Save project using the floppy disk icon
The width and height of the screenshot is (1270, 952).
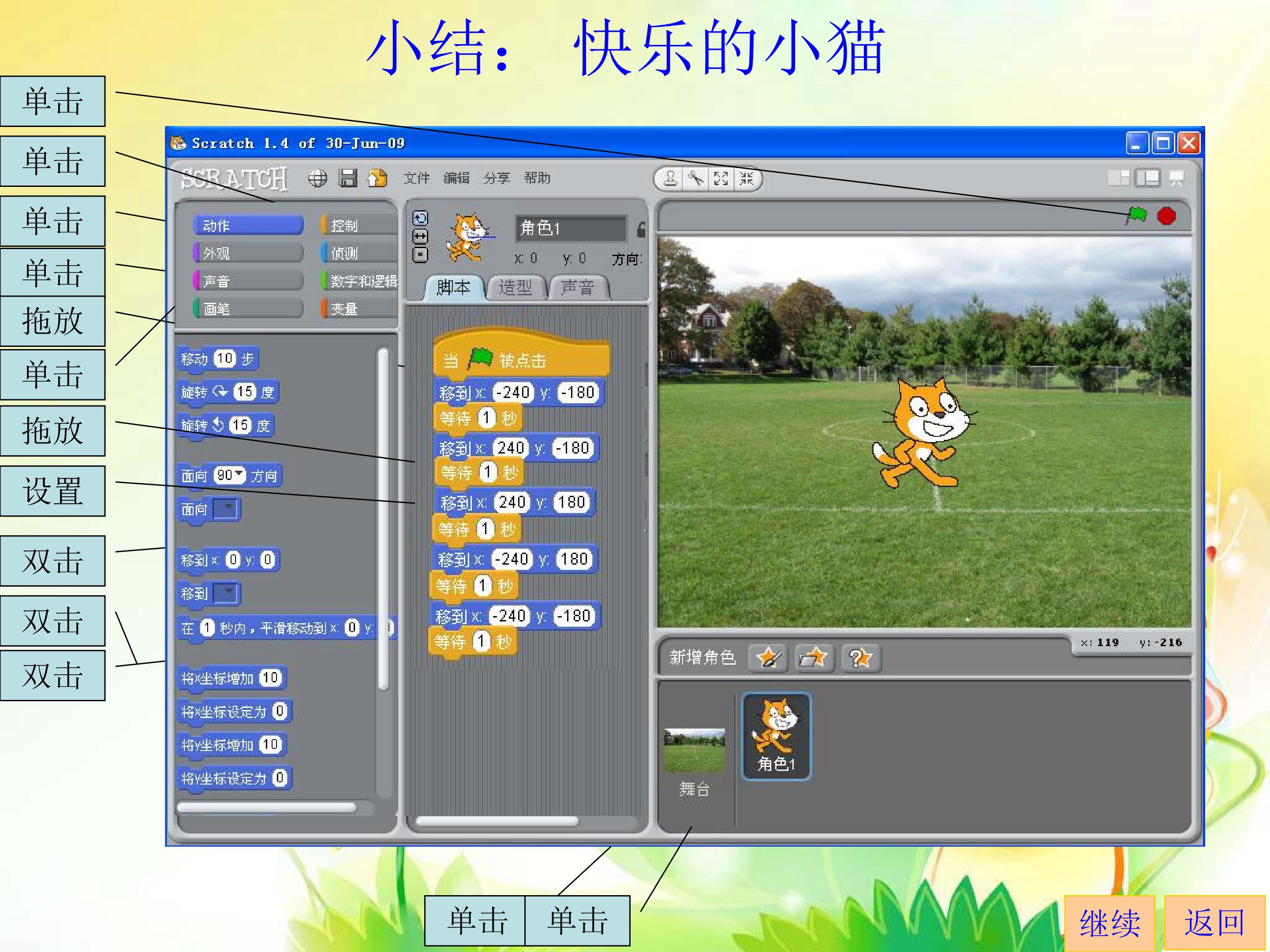348,178
